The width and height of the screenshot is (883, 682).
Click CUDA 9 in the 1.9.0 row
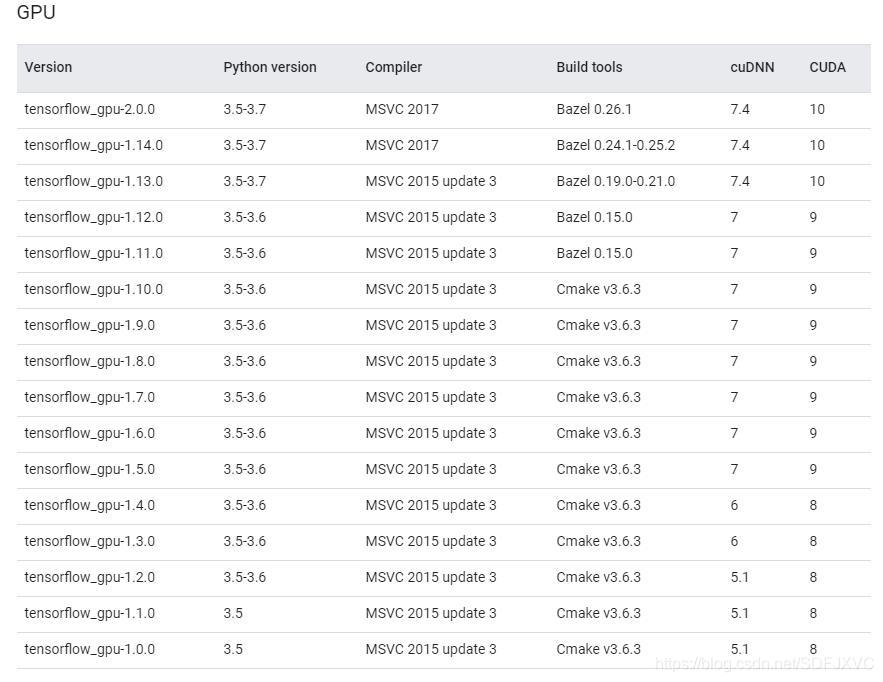pos(813,326)
